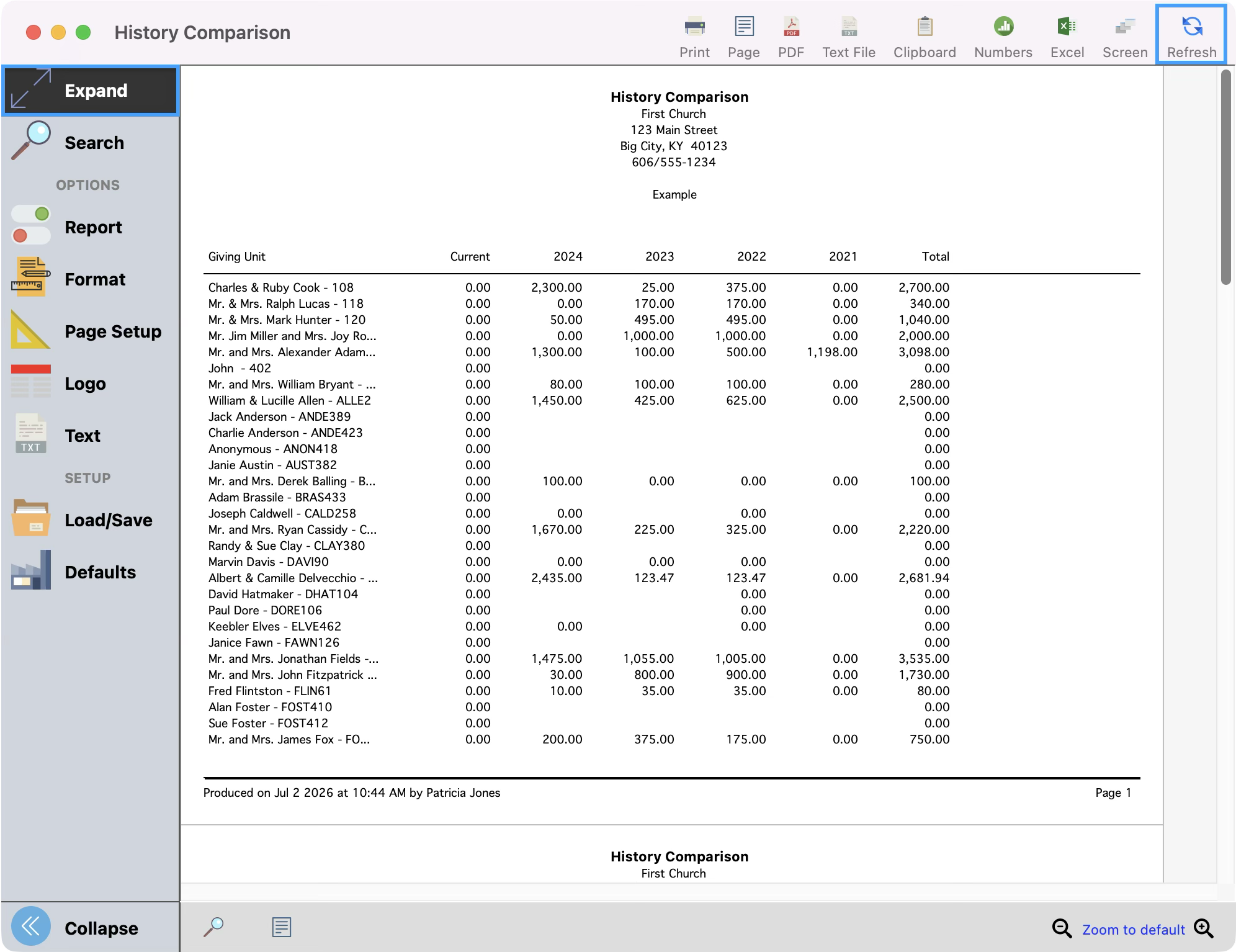Click the magnifier icon in bottom bar
Image resolution: width=1236 pixels, height=952 pixels.
click(x=213, y=927)
